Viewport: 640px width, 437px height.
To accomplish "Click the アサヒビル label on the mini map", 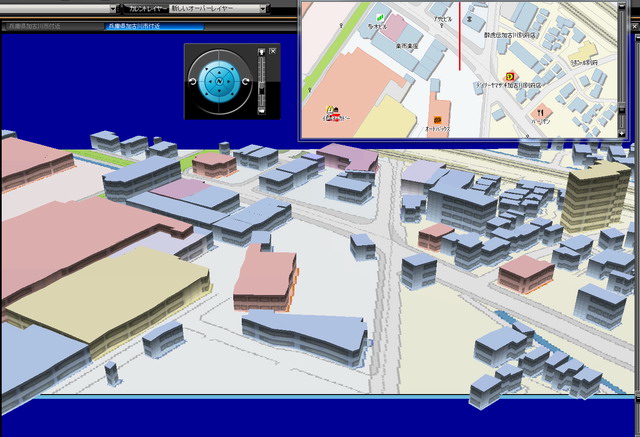I will pyautogui.click(x=443, y=19).
